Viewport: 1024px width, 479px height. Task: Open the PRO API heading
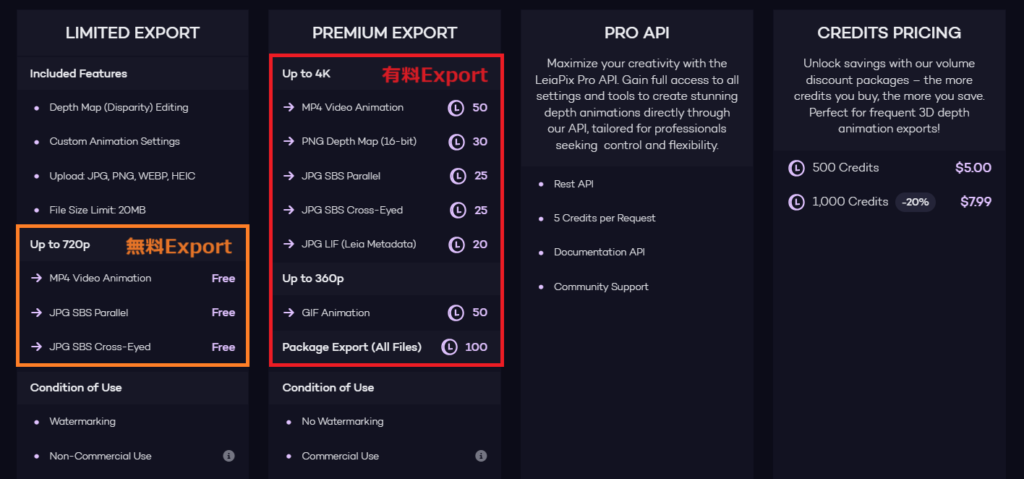(637, 33)
